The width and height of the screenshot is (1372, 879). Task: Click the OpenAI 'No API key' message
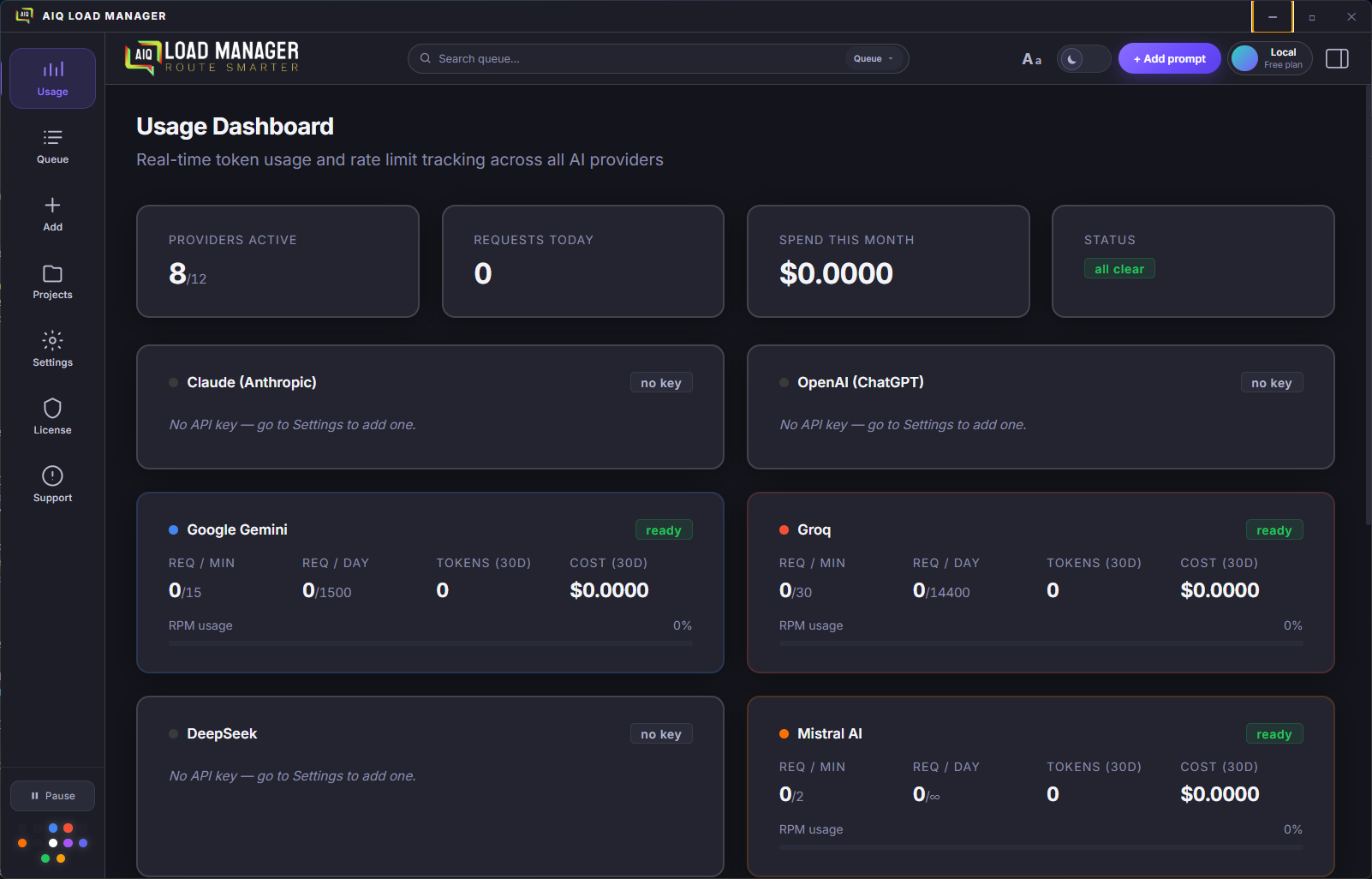click(x=903, y=425)
